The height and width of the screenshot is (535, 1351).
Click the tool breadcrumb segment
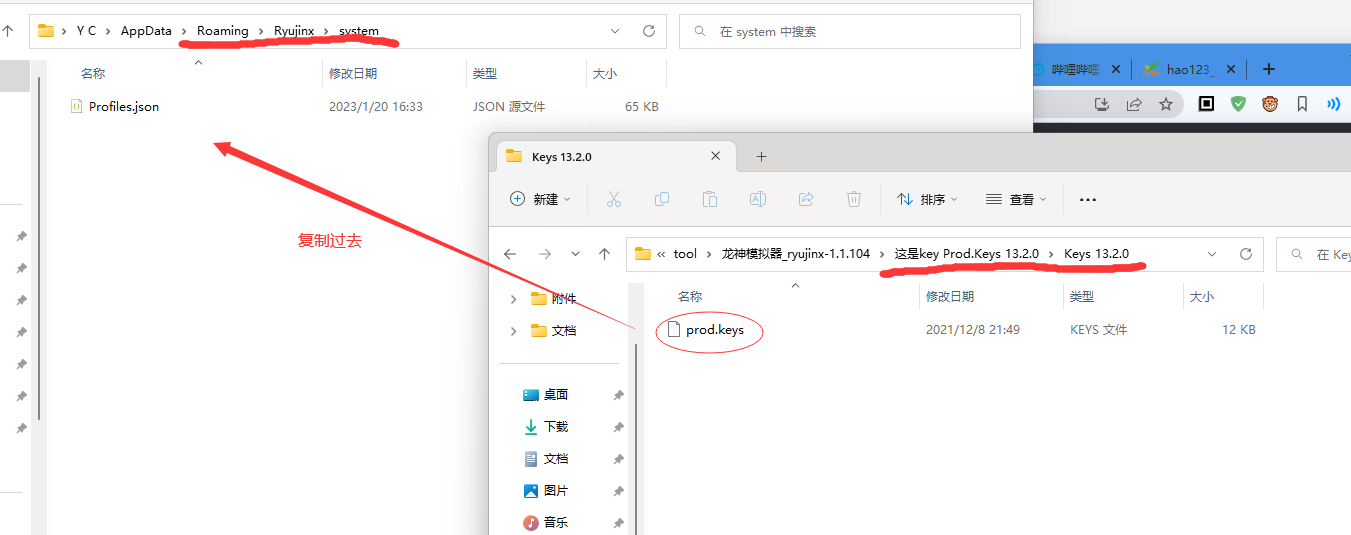tap(685, 254)
